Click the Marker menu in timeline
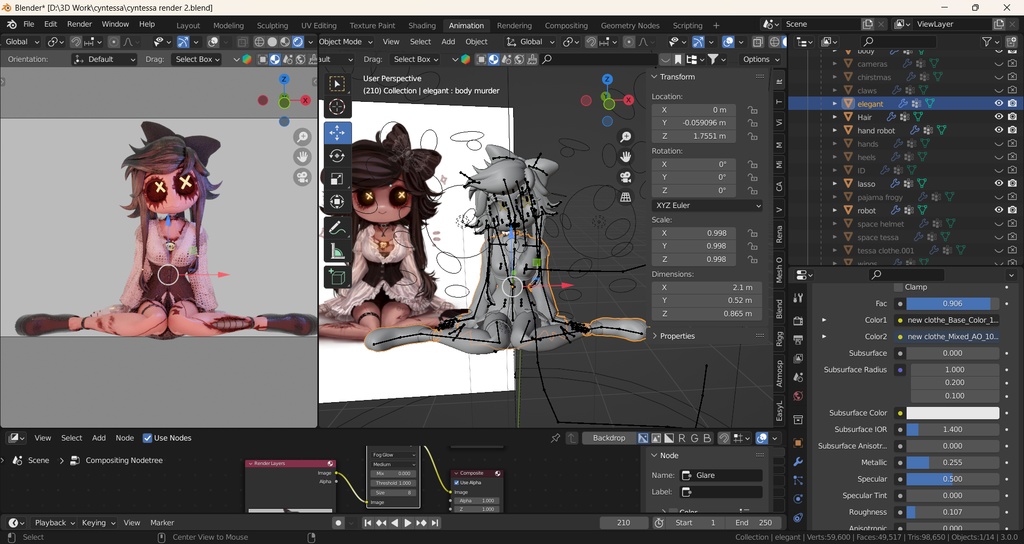This screenshot has width=1024, height=544. click(162, 522)
